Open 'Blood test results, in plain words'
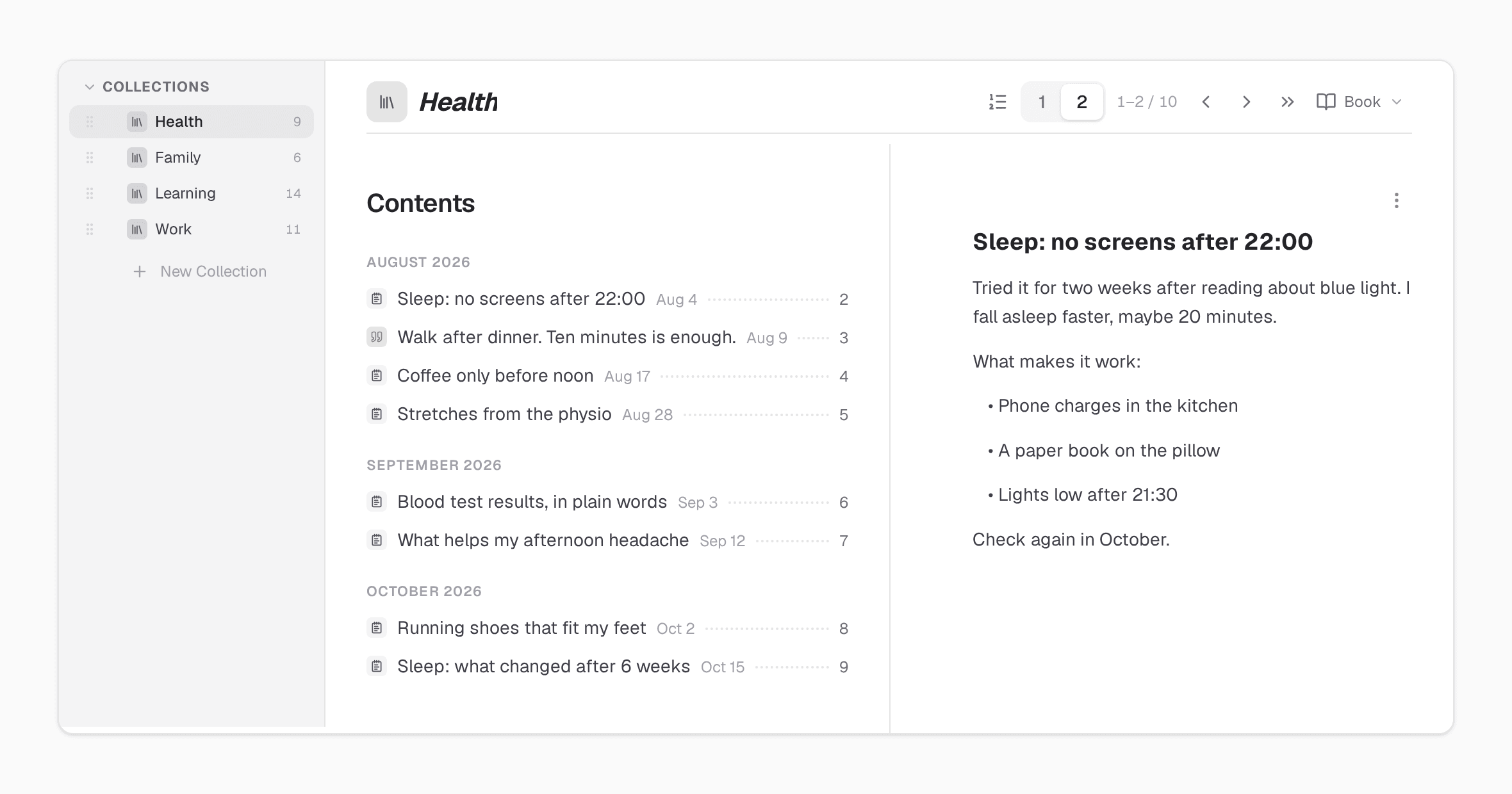Screen dimensions: 1512x794 tap(607, 502)
